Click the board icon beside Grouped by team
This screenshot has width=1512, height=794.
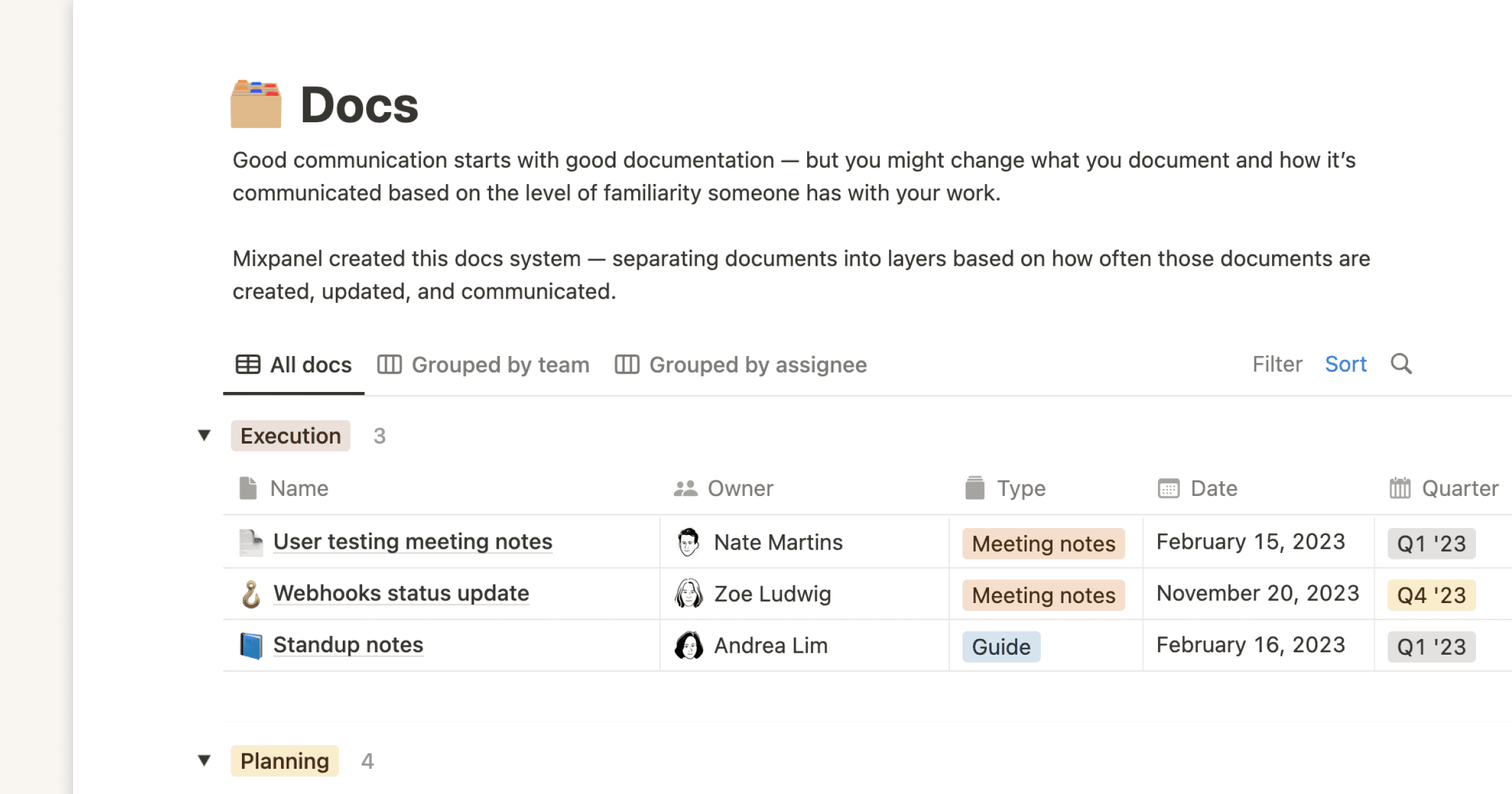[390, 364]
